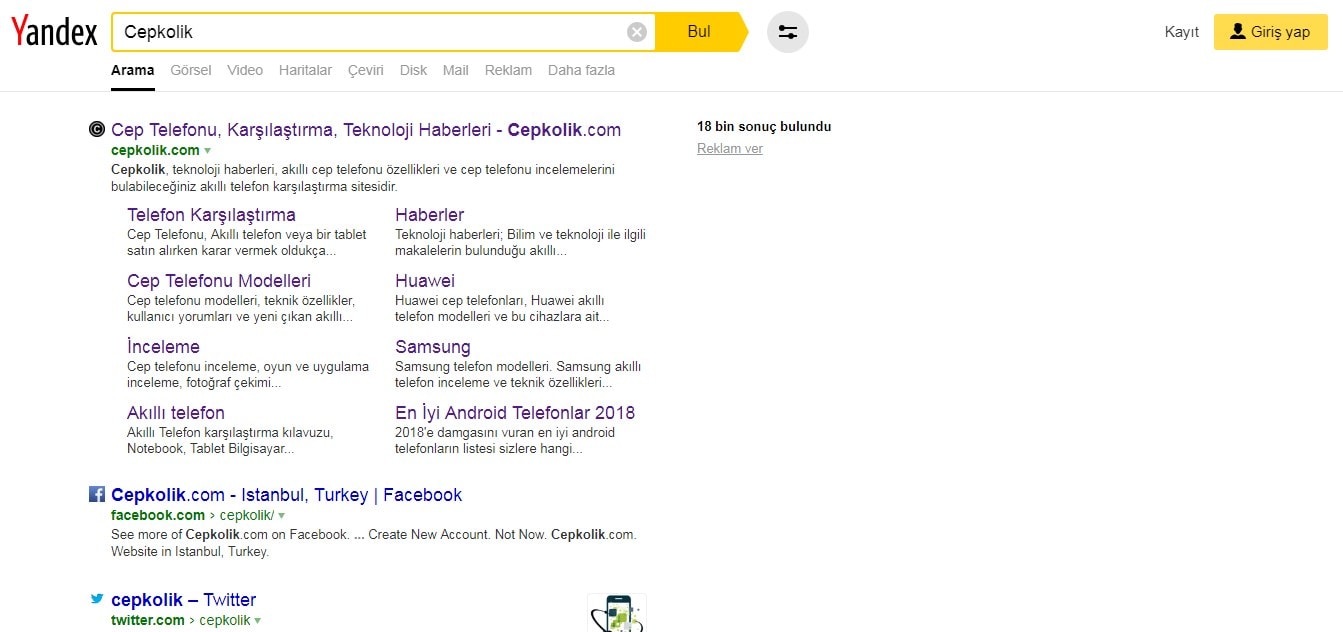Click the green facebook.com URL
Screen dimensions: 1343x632
[x=158, y=516]
